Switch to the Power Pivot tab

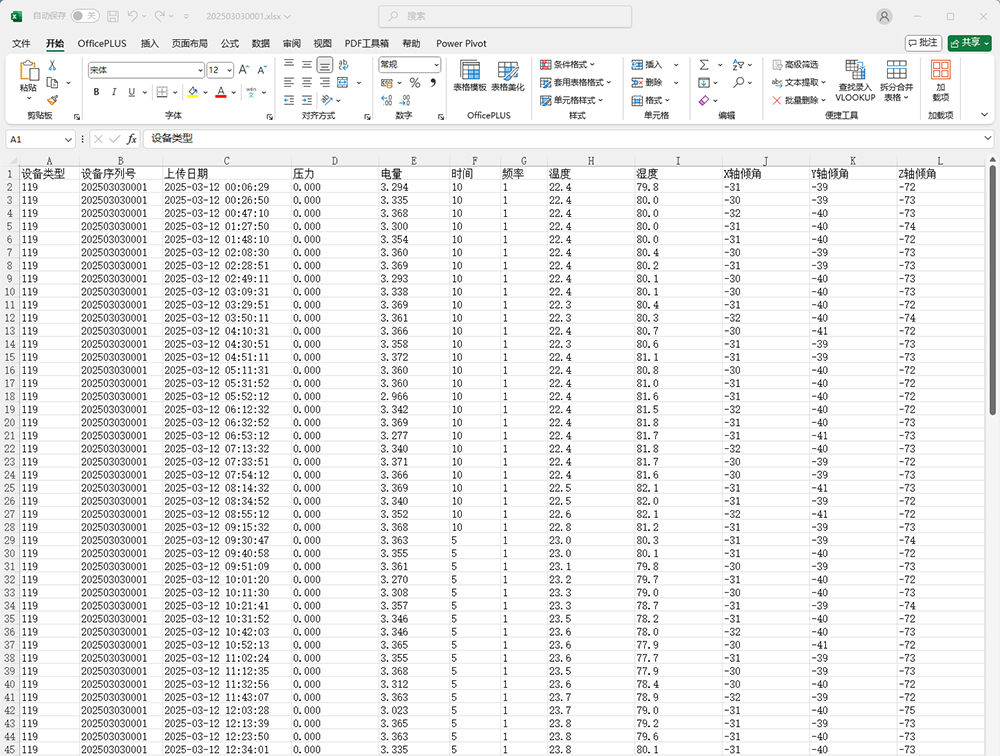(x=461, y=43)
